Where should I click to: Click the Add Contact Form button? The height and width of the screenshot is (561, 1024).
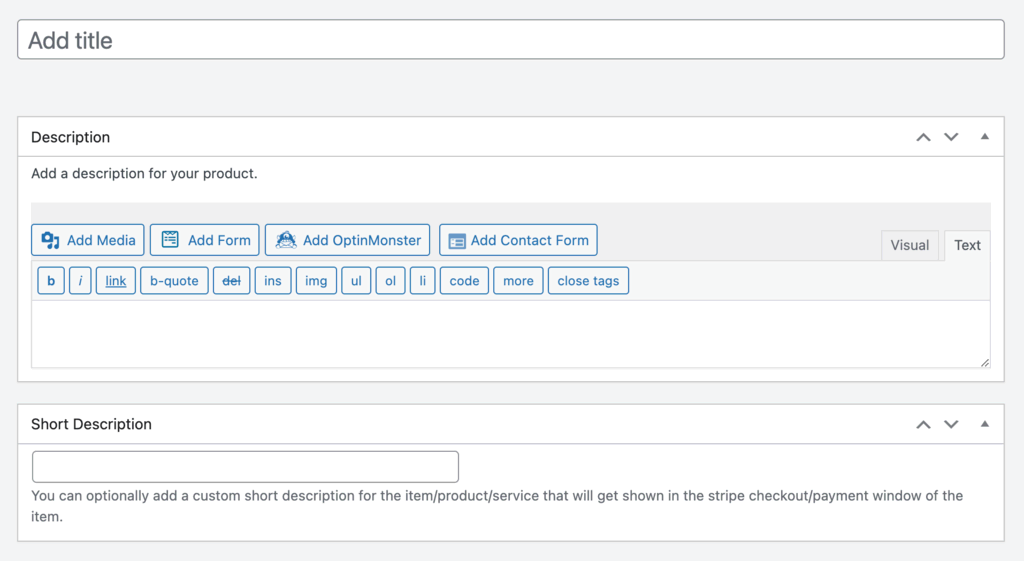[519, 240]
